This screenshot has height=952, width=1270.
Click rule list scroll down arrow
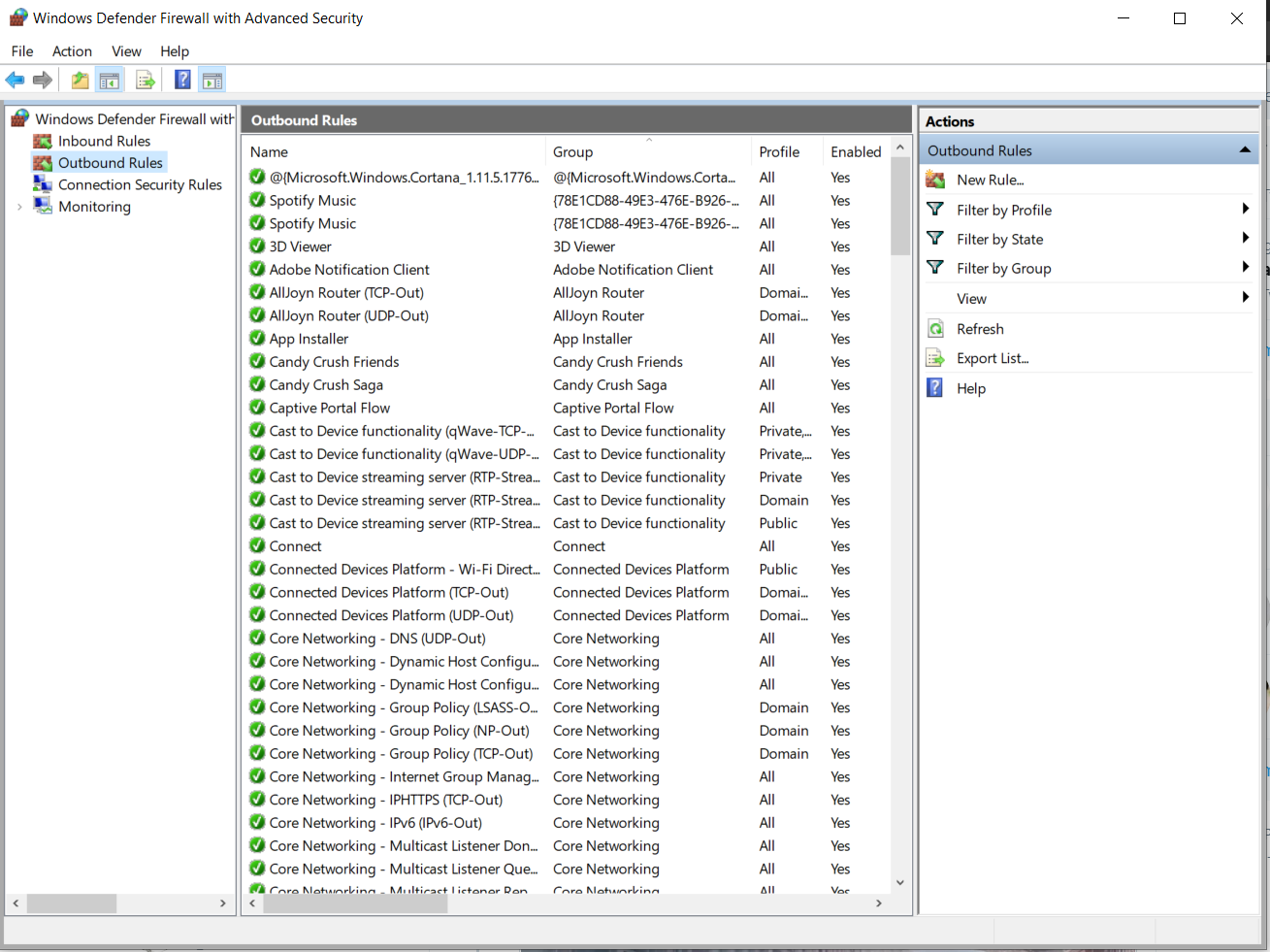[x=899, y=882]
